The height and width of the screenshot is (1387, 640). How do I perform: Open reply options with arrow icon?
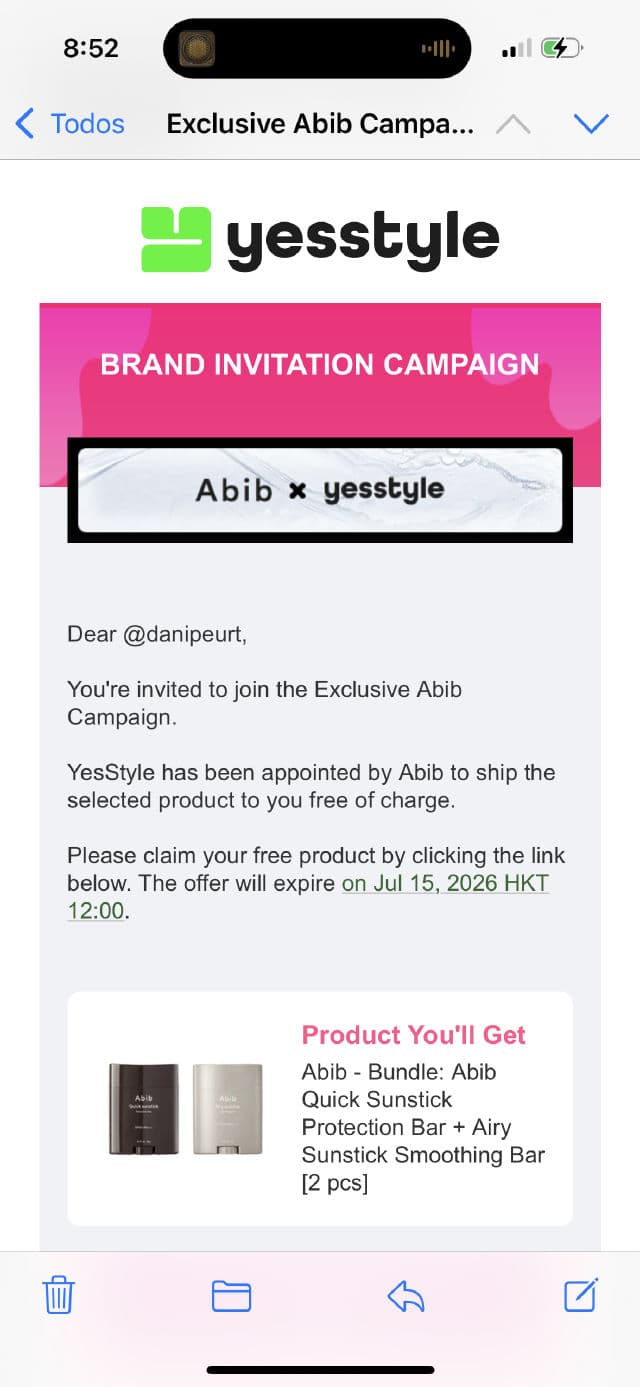pos(406,1297)
